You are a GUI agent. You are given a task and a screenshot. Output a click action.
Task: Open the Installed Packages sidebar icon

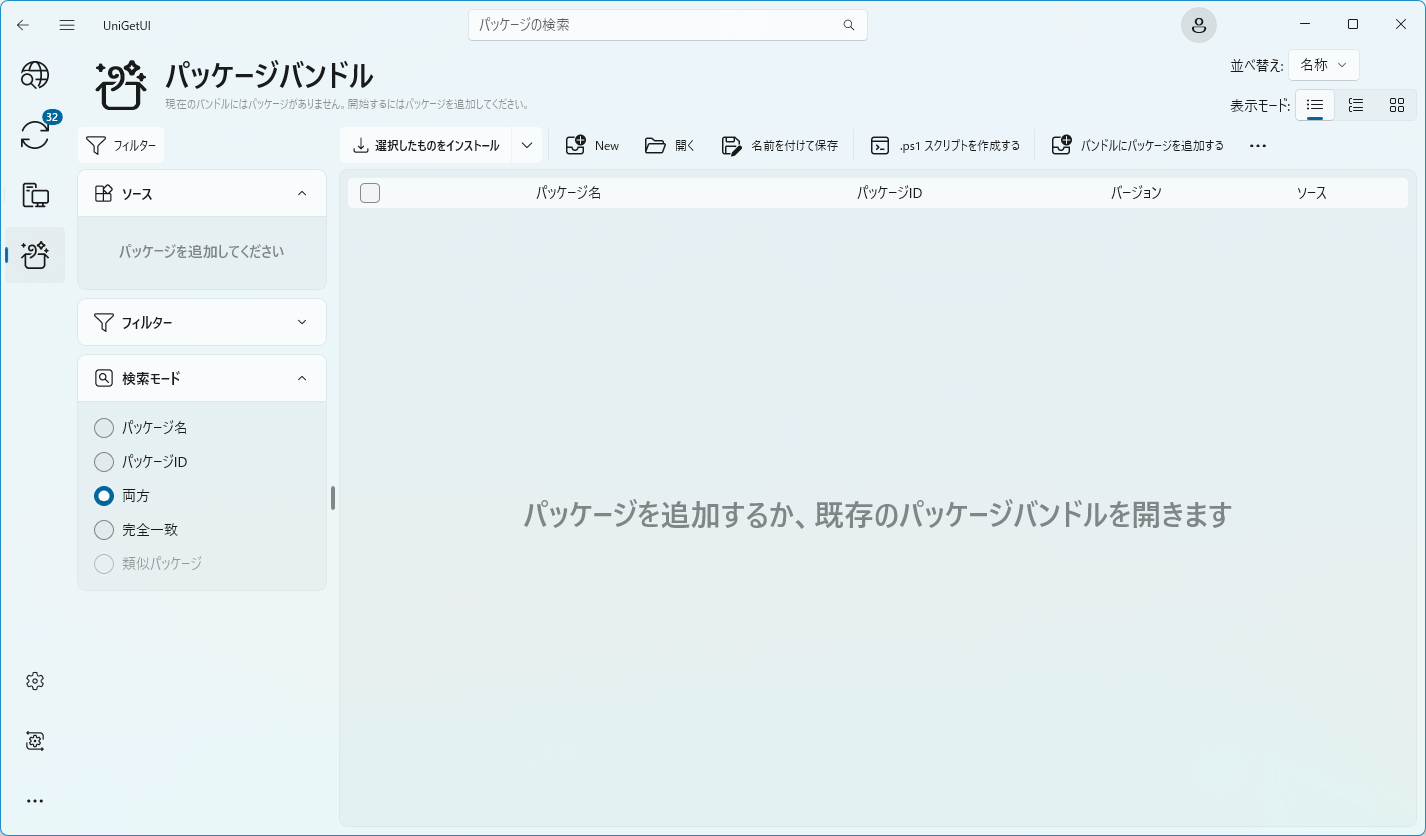coord(35,195)
